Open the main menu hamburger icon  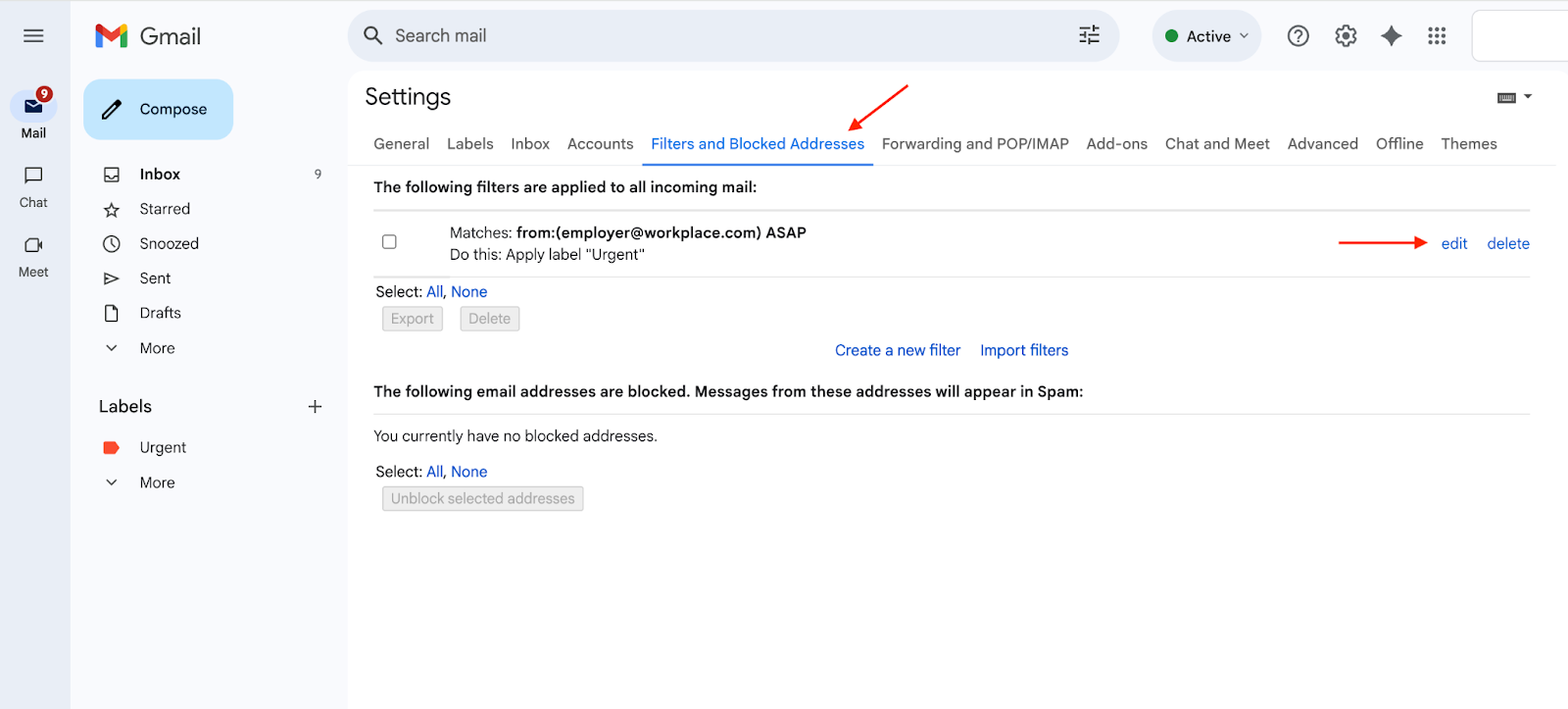(x=33, y=36)
